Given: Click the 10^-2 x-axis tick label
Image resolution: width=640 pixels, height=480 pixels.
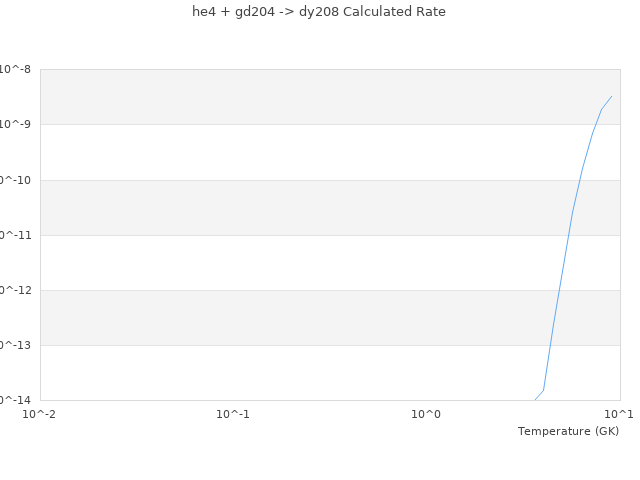Looking at the screenshot, I should click(40, 414).
